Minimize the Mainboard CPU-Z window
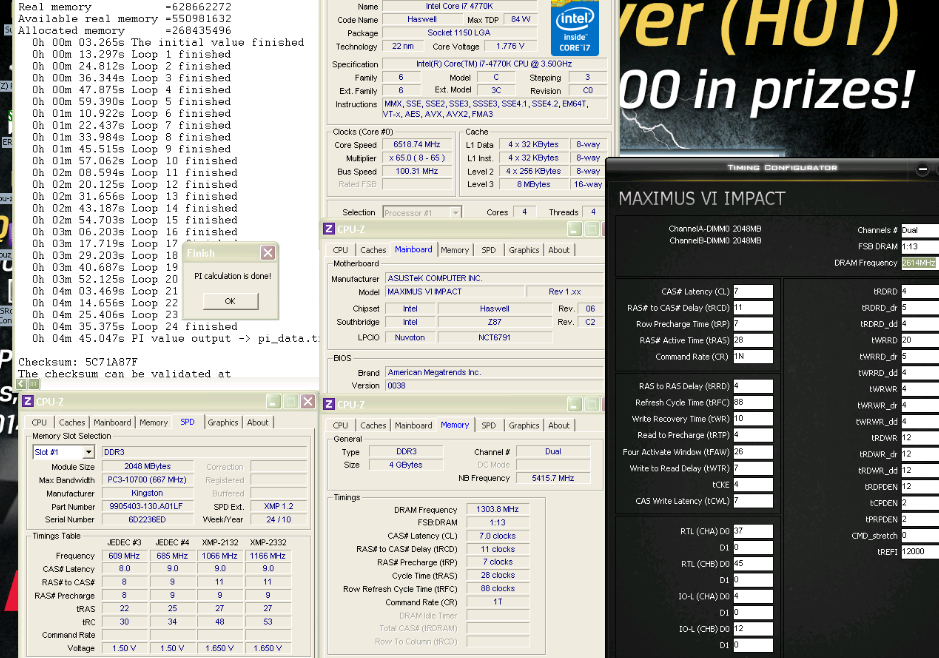Image resolution: width=939 pixels, height=658 pixels. 575,229
